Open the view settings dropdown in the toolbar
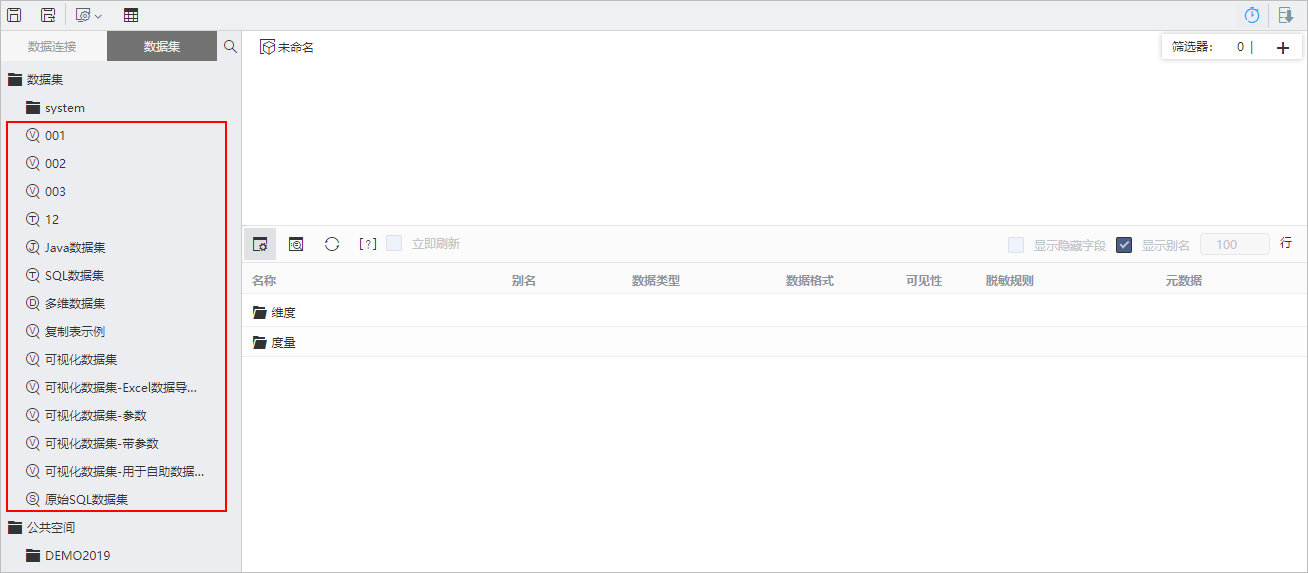This screenshot has height=573, width=1308. point(89,15)
